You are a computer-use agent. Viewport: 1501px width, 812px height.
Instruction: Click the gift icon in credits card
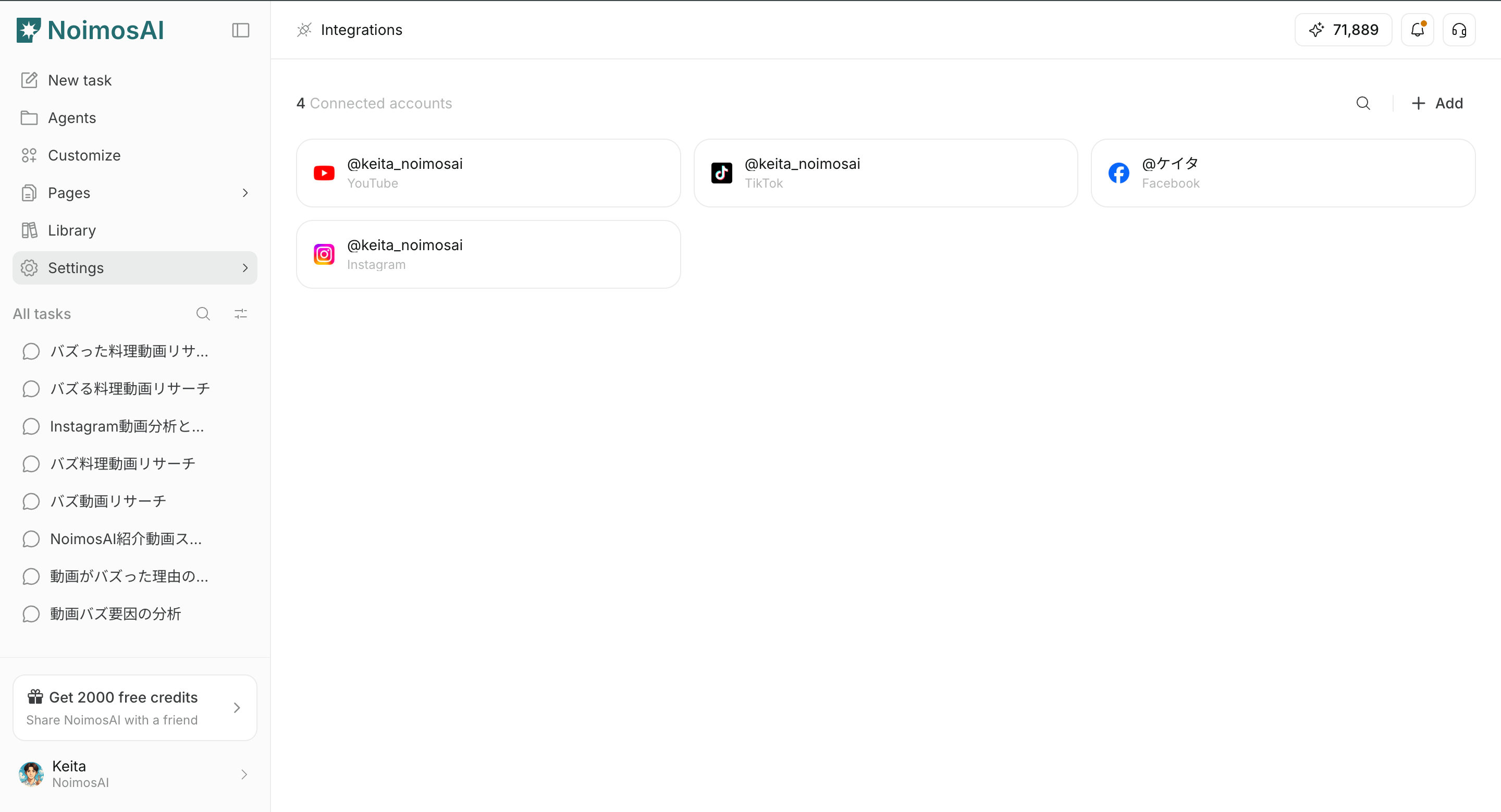point(35,697)
